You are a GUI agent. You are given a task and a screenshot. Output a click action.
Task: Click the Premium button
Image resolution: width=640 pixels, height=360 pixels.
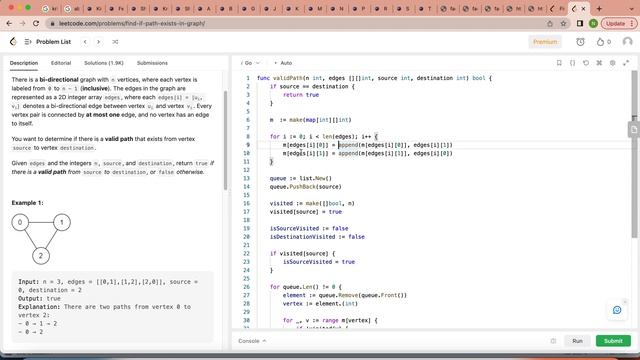pos(545,42)
